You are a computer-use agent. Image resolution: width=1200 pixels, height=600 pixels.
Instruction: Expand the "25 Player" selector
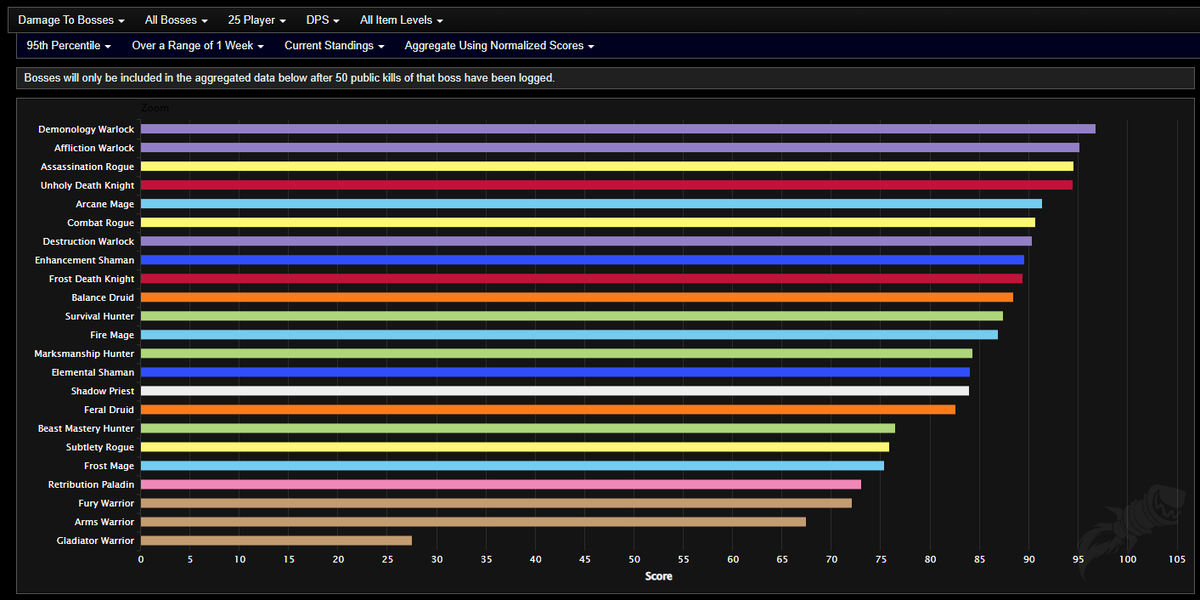[x=256, y=19]
